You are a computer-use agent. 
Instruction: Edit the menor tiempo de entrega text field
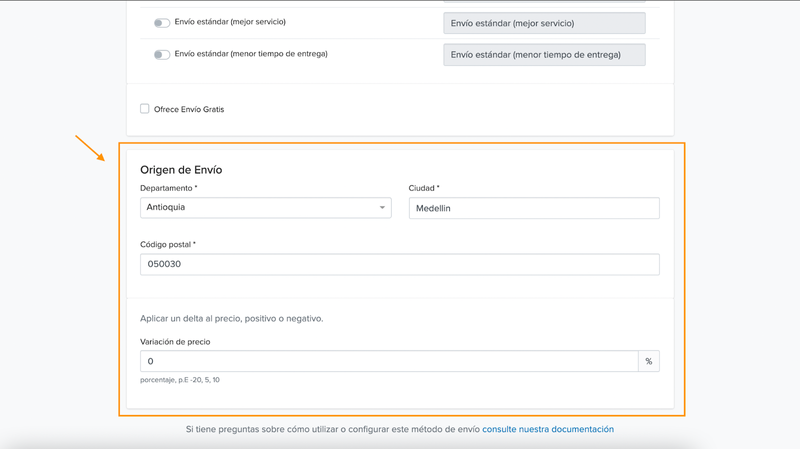coord(544,55)
